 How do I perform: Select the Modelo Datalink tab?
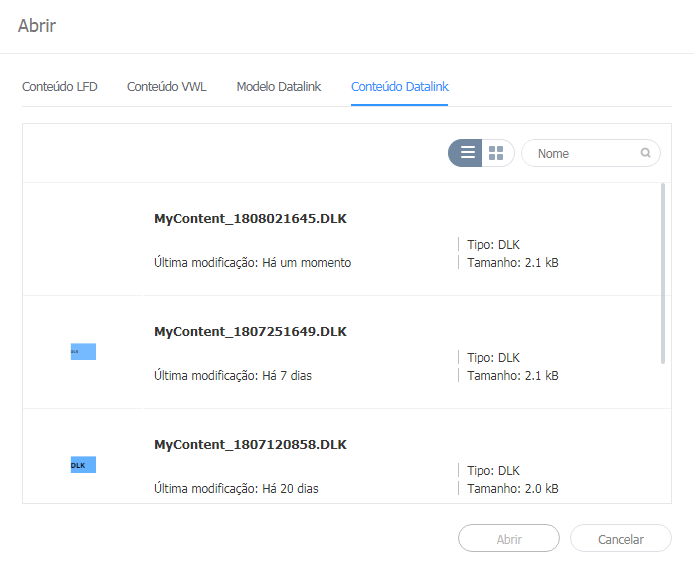point(279,87)
